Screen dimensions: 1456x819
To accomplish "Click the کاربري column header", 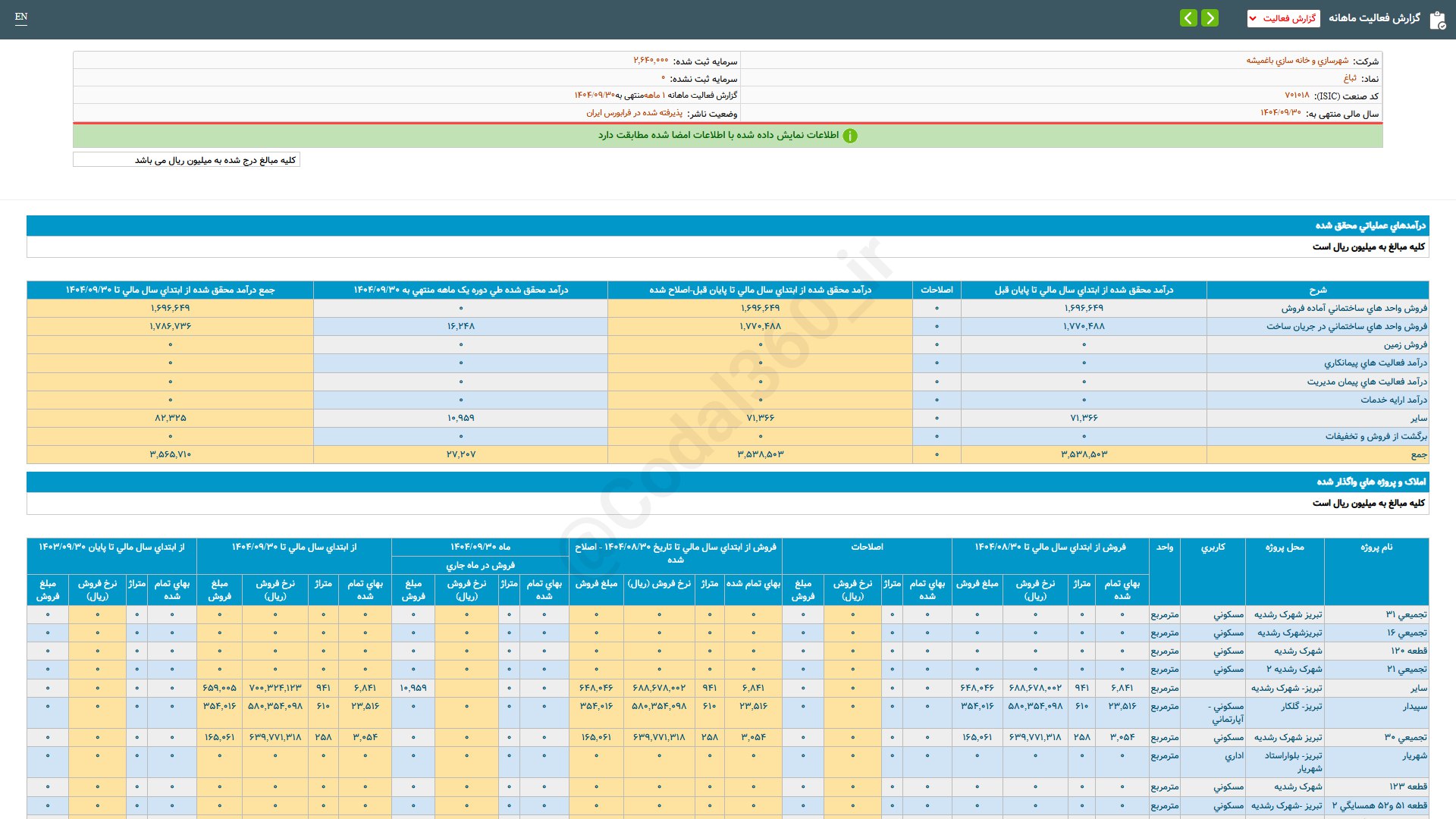I will pos(1213,547).
